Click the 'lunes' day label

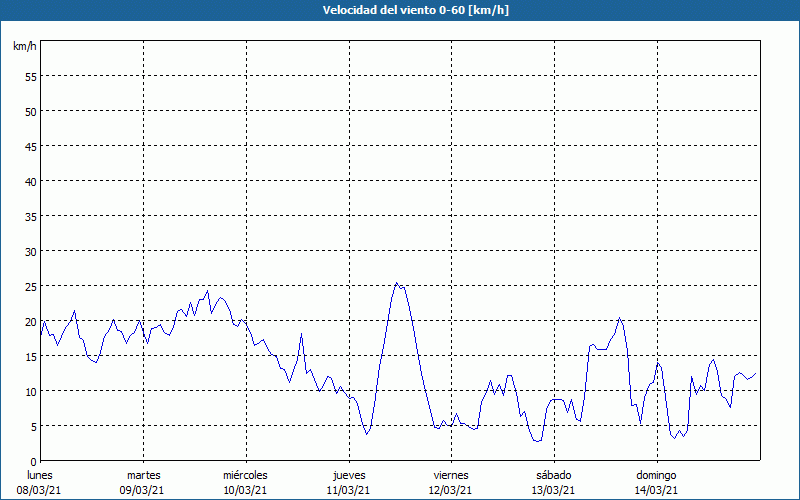point(40,475)
